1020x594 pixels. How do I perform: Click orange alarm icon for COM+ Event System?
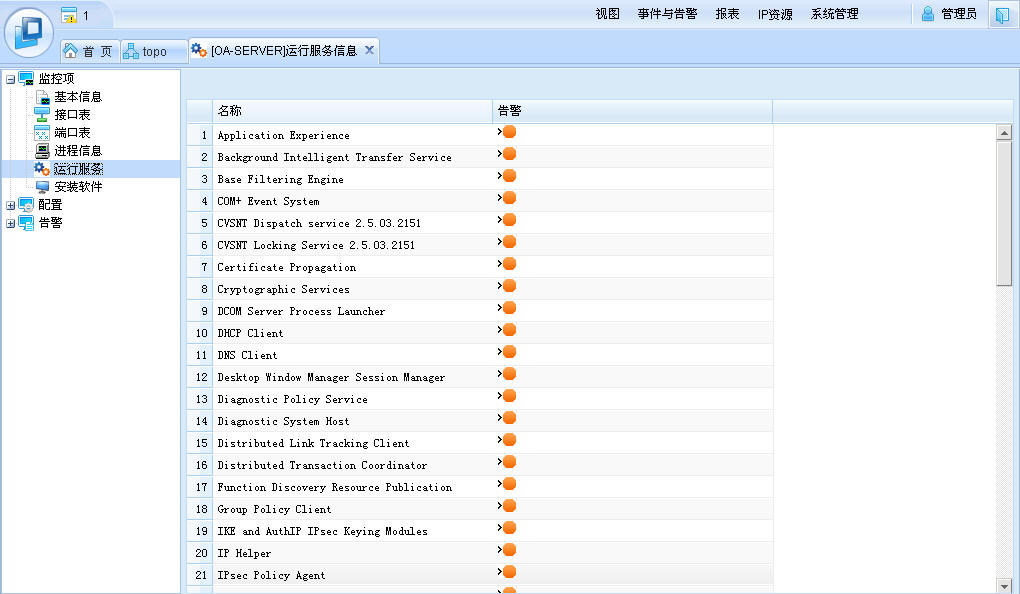(x=510, y=198)
